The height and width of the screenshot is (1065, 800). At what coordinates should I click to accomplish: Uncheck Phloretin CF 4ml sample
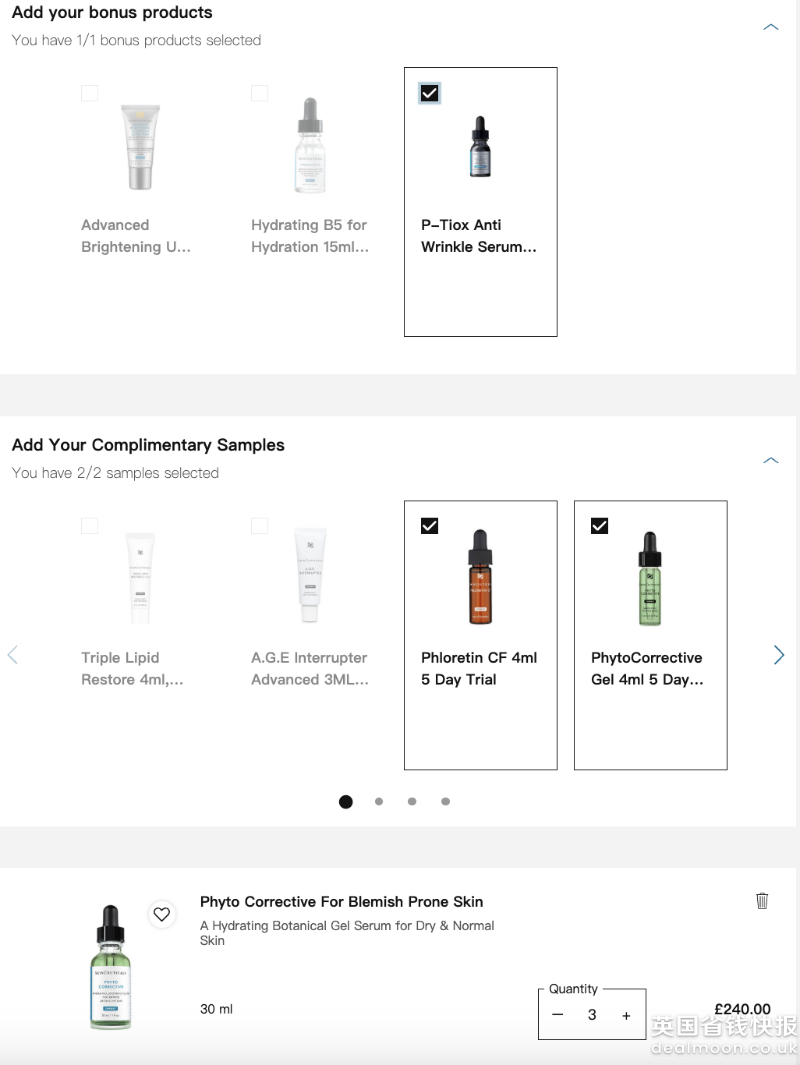pos(430,526)
